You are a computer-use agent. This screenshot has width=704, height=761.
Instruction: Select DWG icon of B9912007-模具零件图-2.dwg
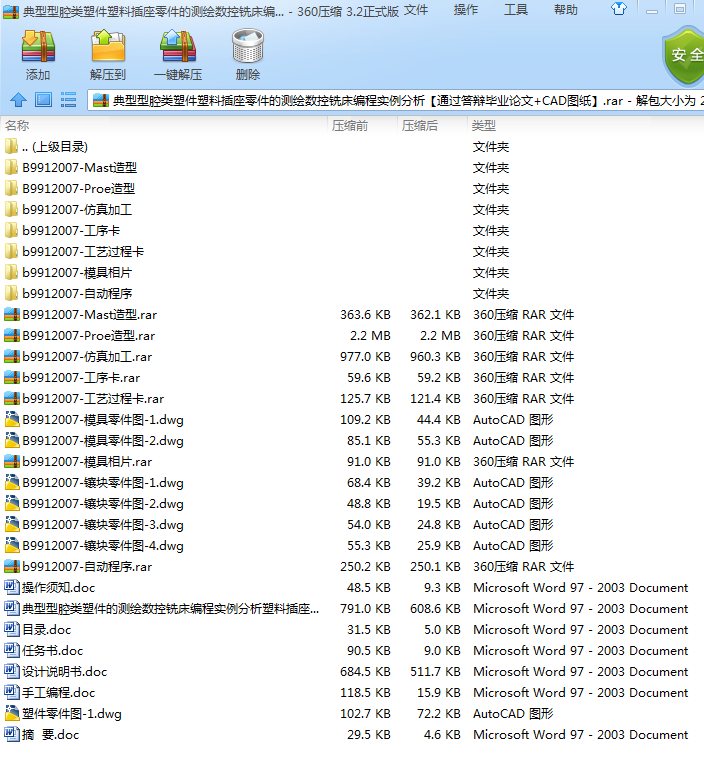coord(12,441)
